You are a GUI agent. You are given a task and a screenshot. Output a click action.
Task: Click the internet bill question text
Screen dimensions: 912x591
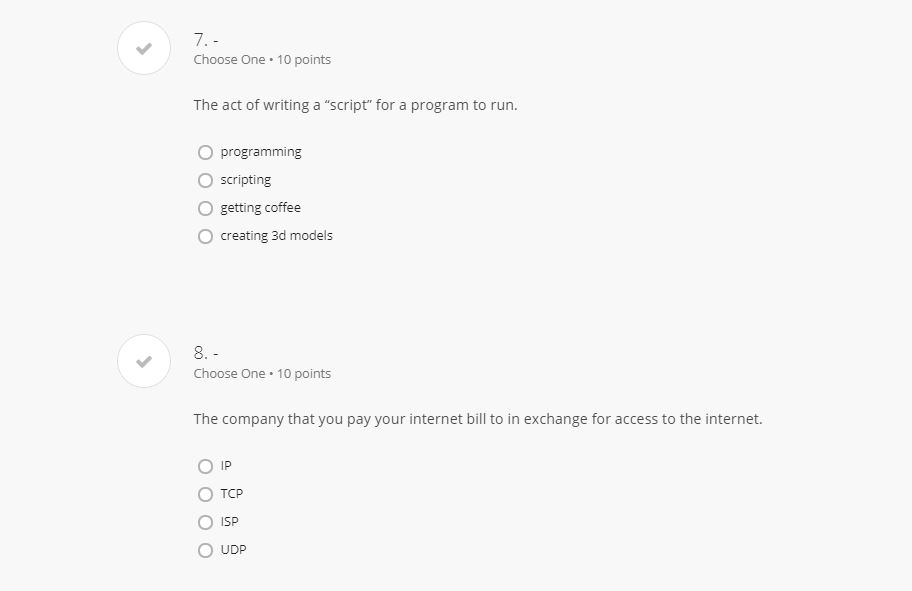pos(477,419)
